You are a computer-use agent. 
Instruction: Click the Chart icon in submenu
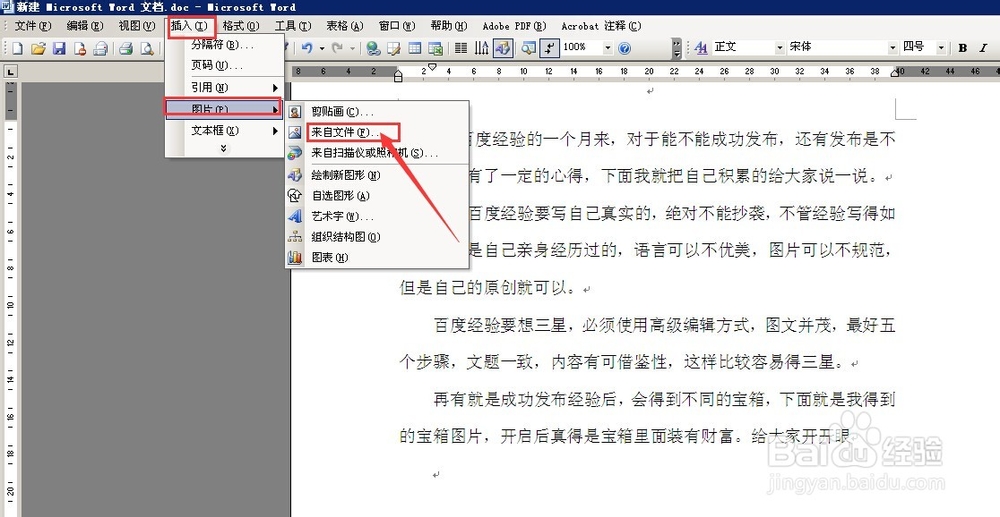point(295,258)
